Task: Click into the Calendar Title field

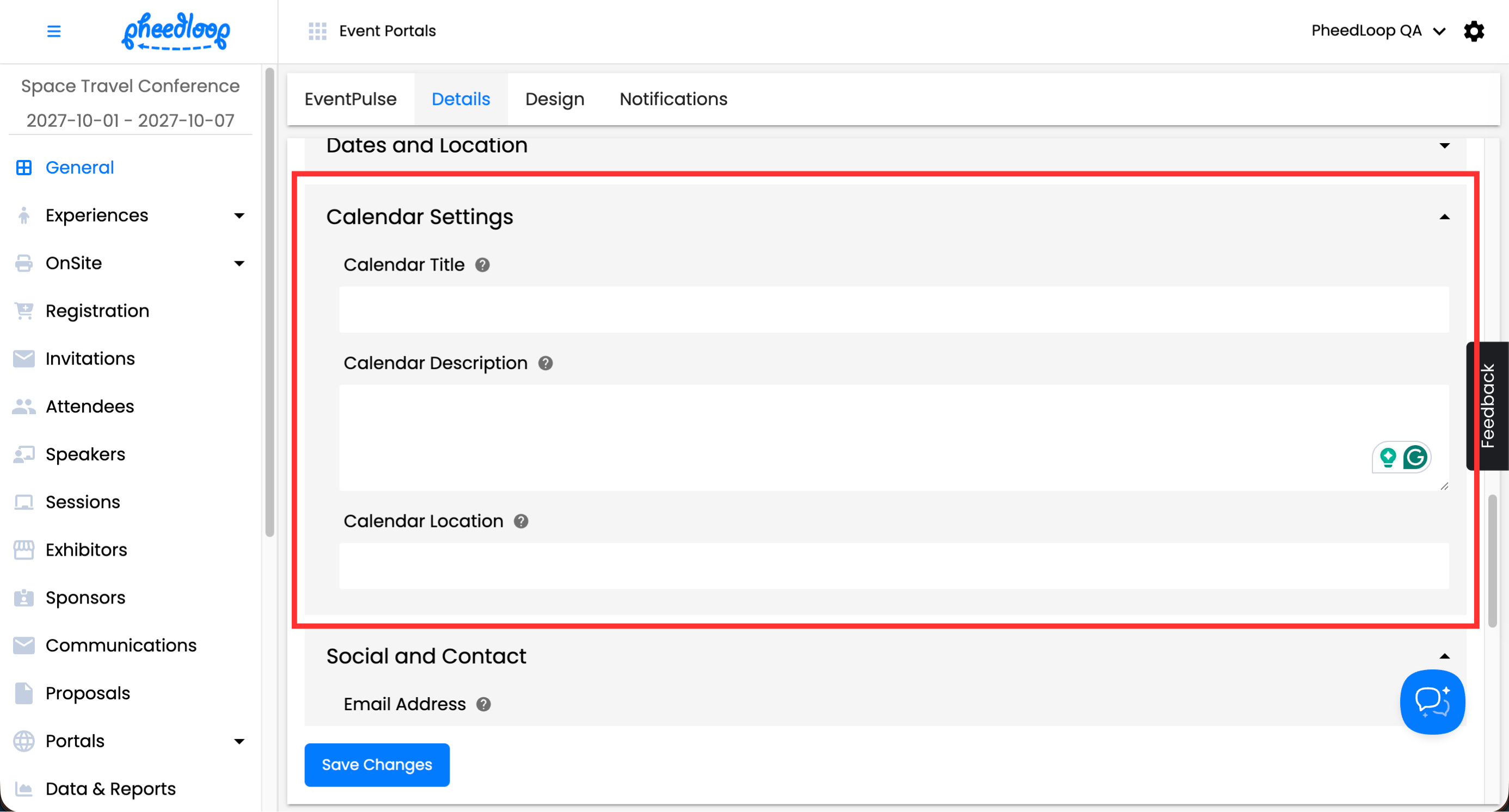Action: [893, 310]
